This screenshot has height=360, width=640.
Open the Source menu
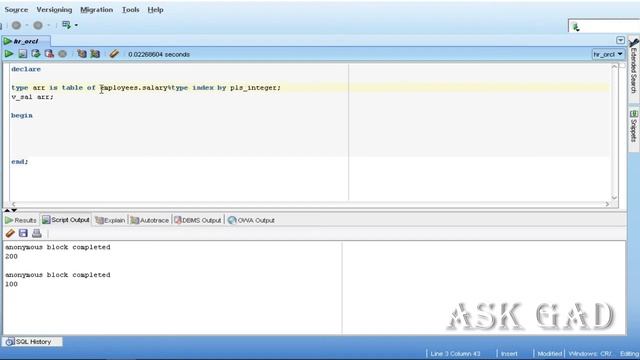(x=16, y=9)
